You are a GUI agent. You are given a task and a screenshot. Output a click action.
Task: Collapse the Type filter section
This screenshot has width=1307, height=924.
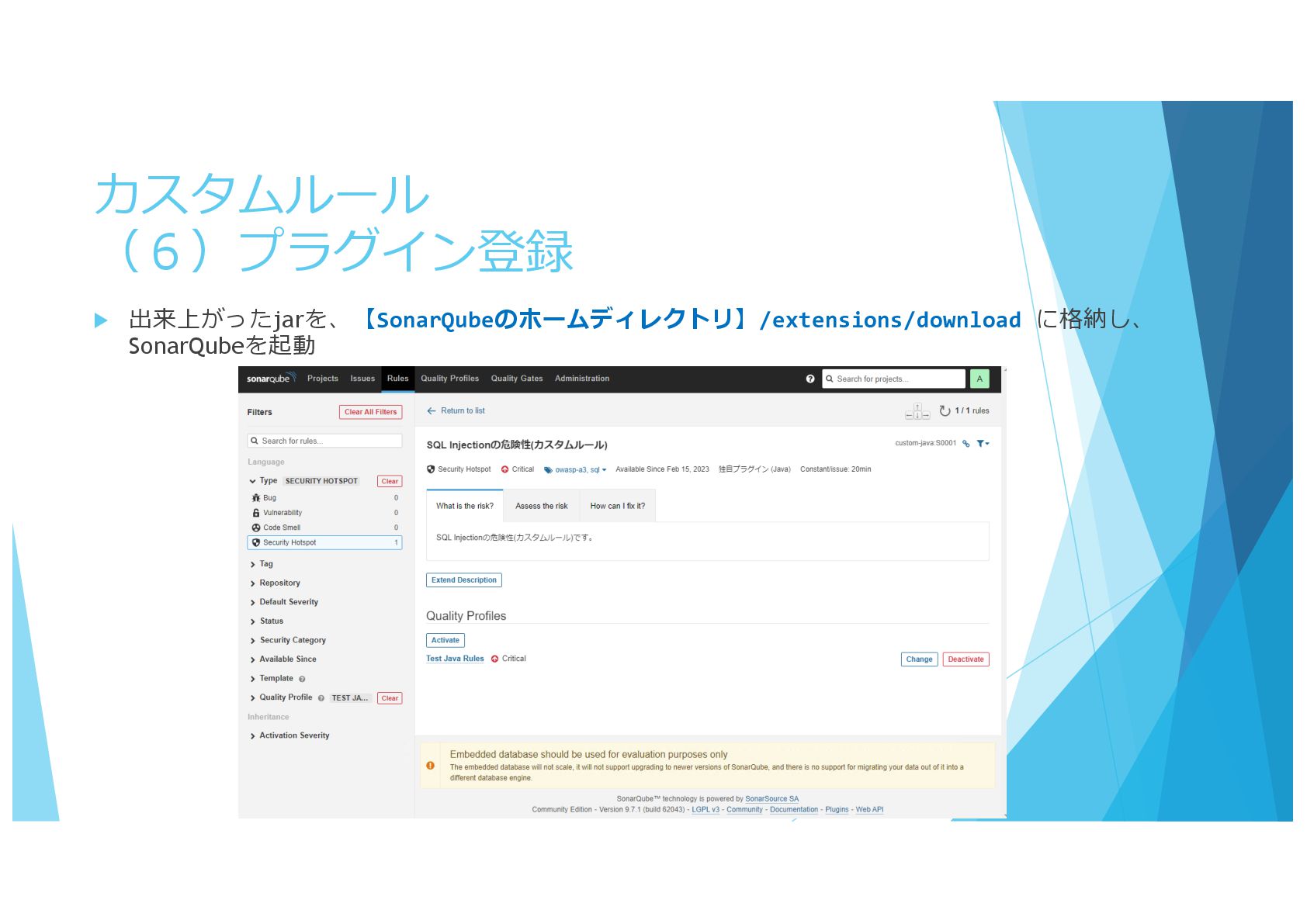(263, 481)
